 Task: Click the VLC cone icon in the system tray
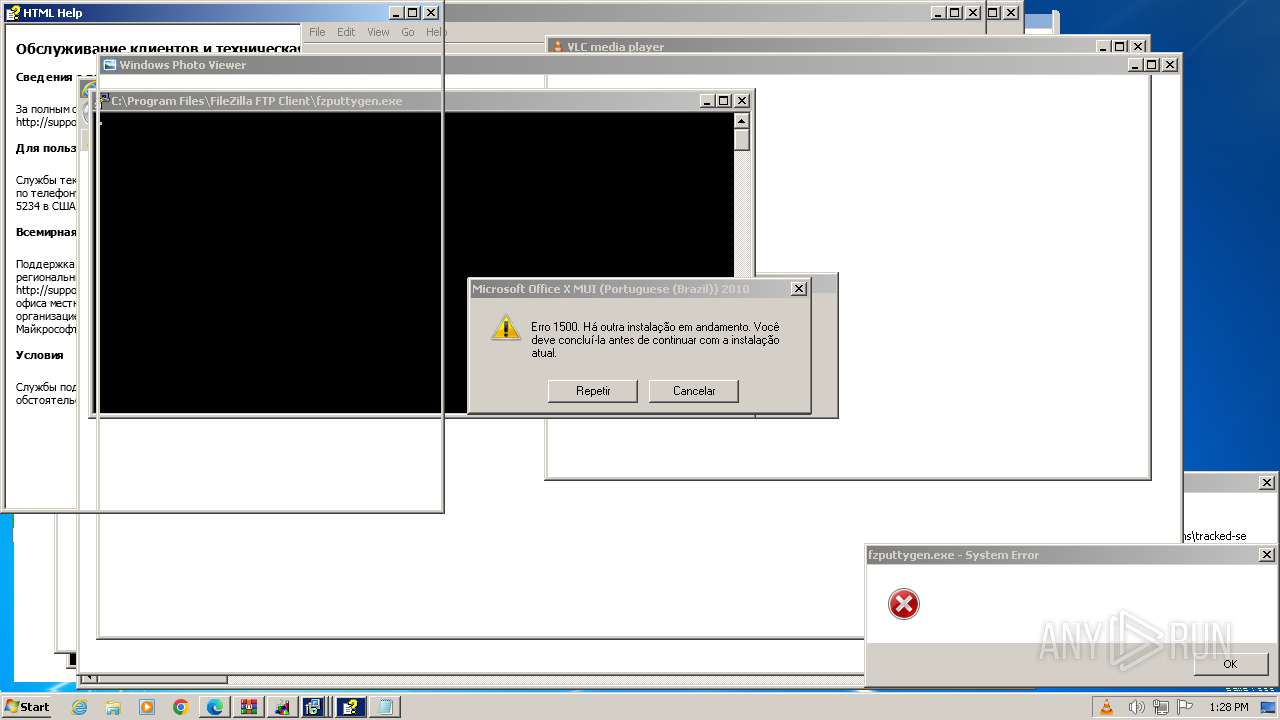tap(1107, 707)
